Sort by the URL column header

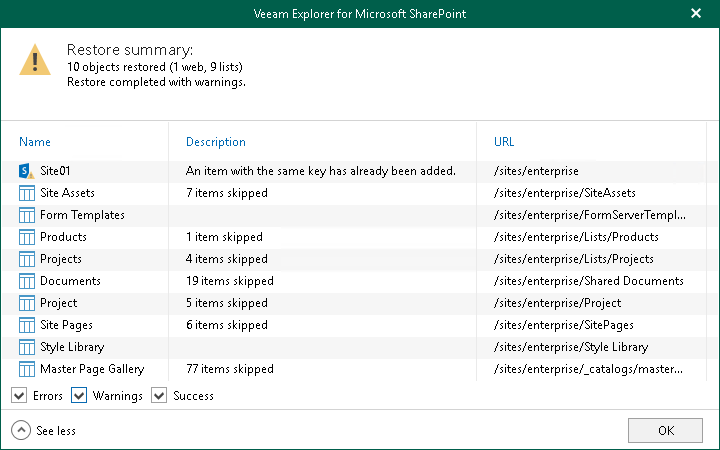pyautogui.click(x=504, y=142)
